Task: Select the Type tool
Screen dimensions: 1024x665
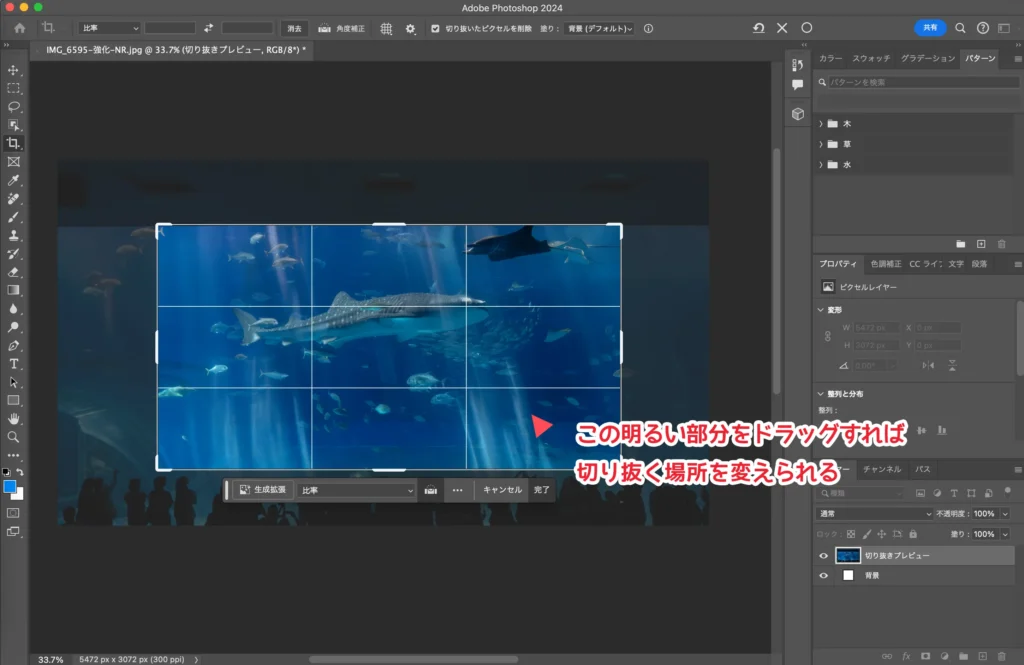Action: click(14, 364)
